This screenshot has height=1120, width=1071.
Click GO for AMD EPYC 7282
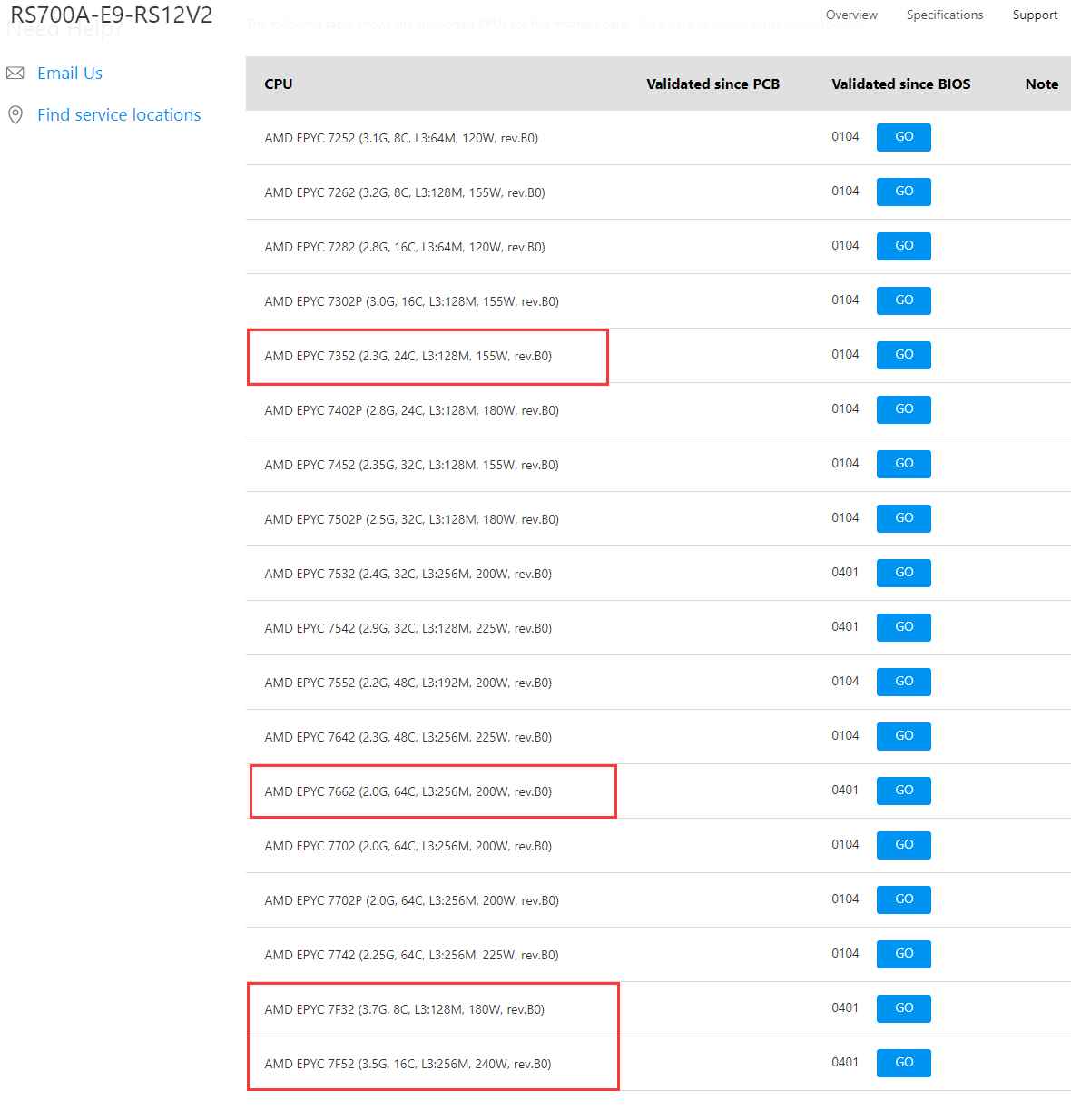[904, 246]
